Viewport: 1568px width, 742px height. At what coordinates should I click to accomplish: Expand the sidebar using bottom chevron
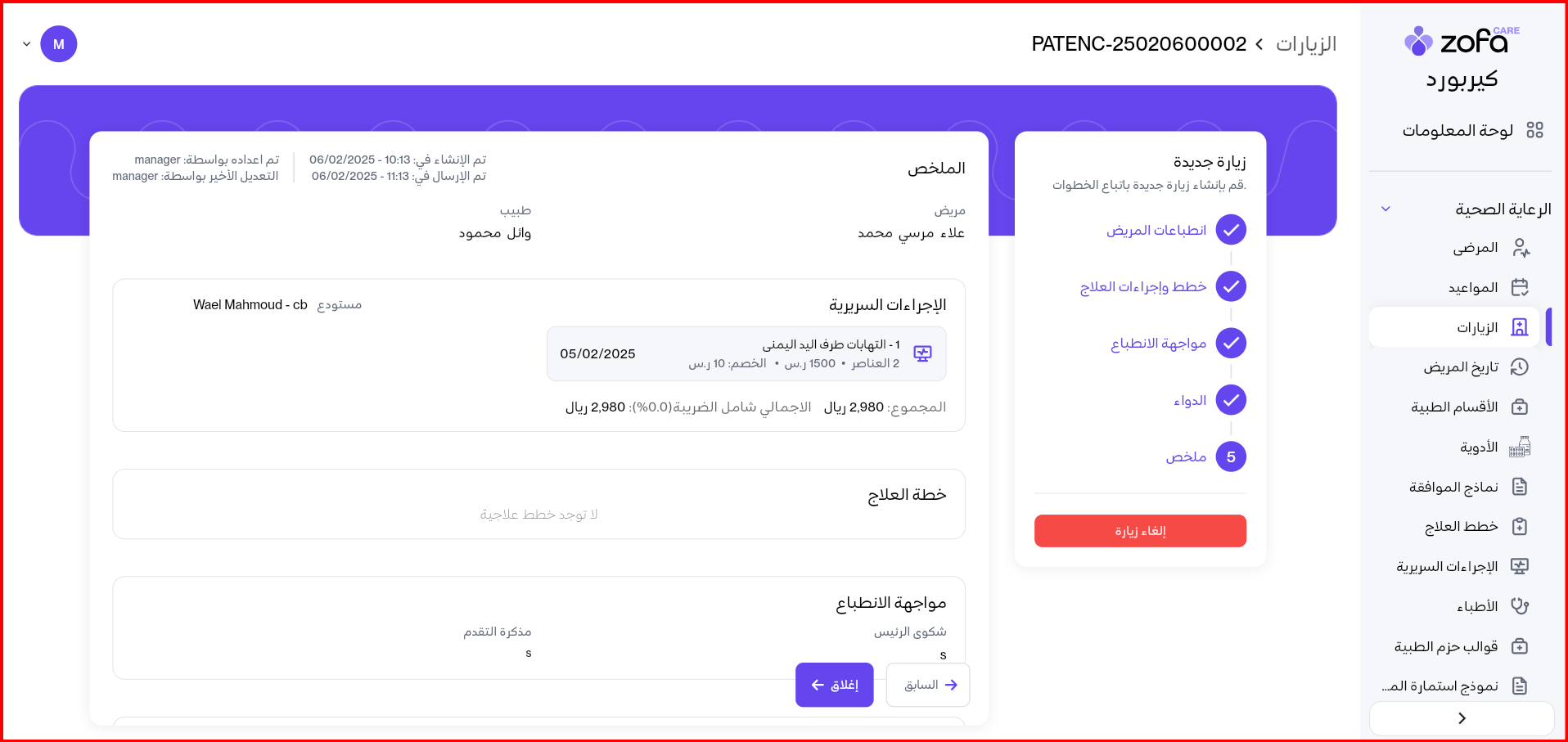coord(1462,718)
